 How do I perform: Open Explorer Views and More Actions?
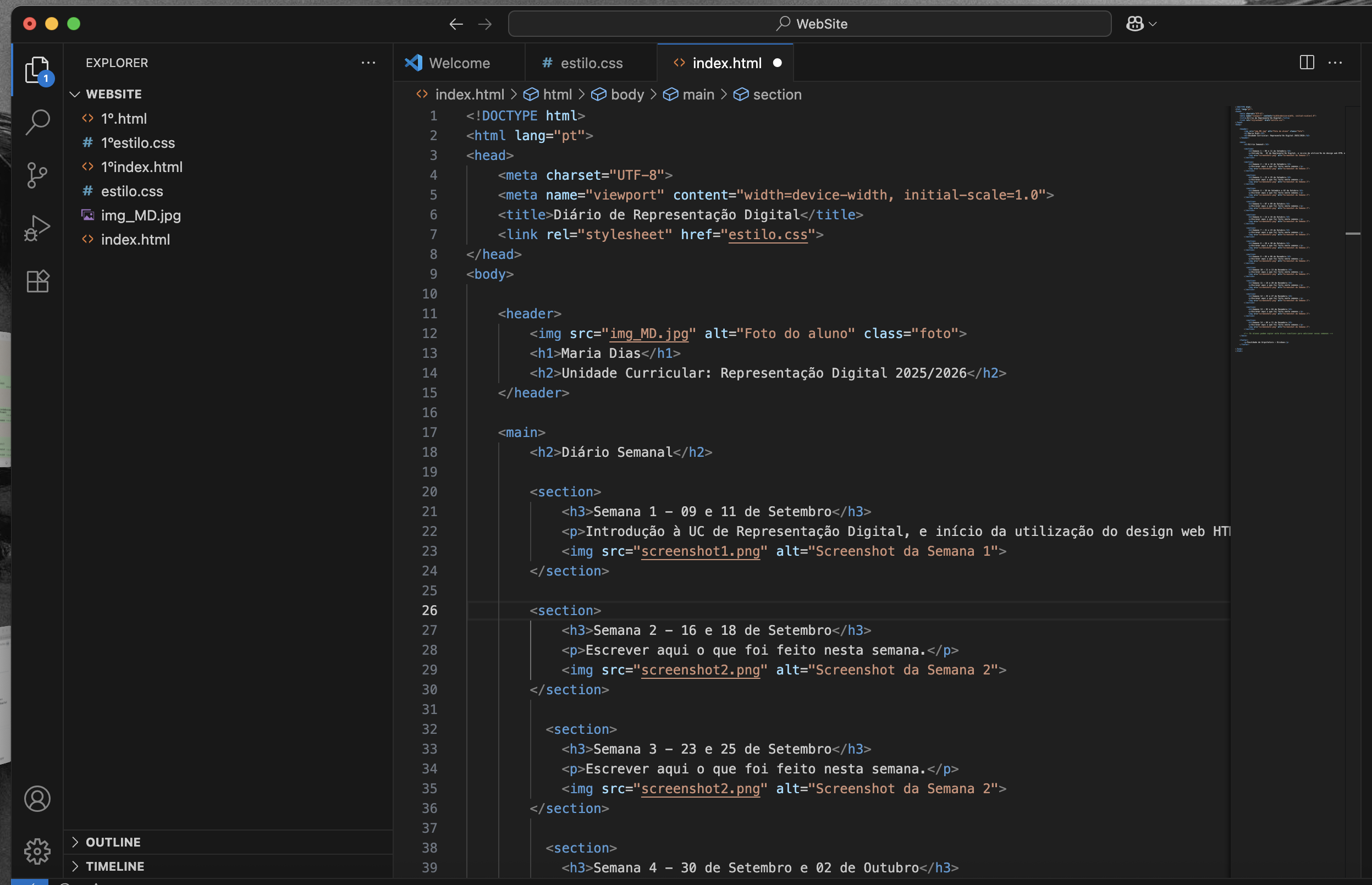pyautogui.click(x=368, y=63)
